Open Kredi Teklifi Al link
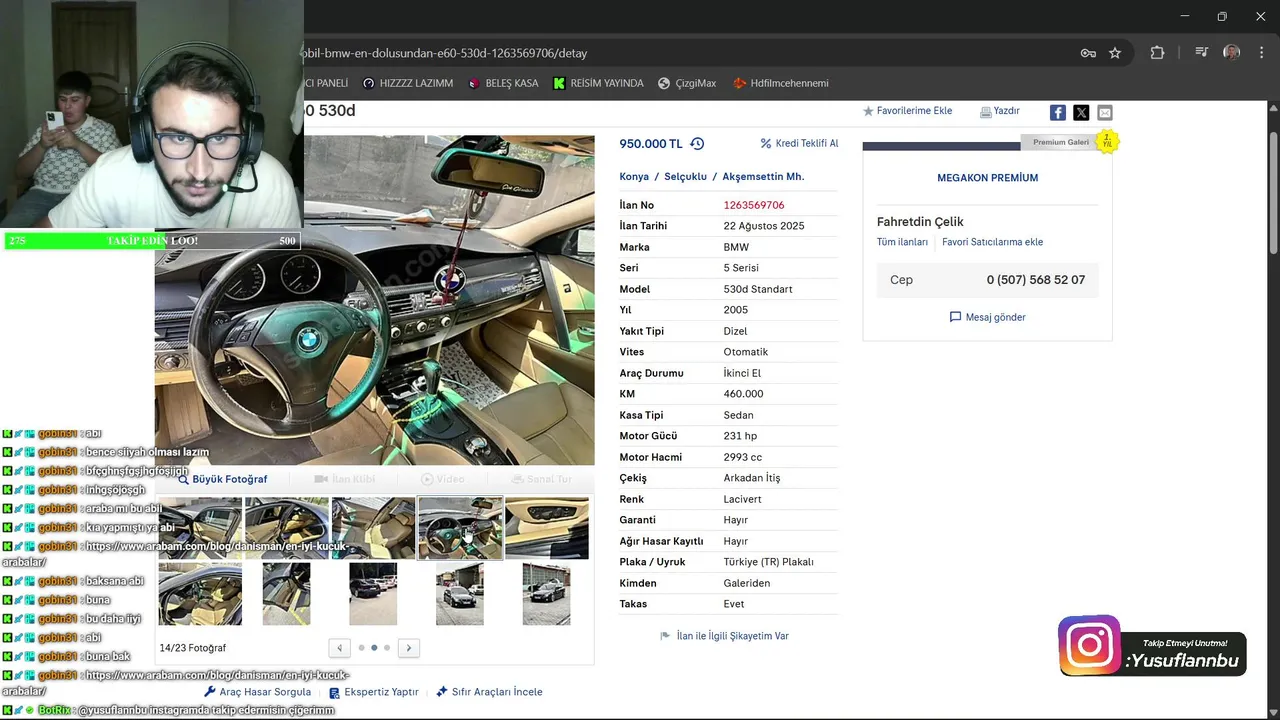1280x720 pixels. [x=799, y=144]
